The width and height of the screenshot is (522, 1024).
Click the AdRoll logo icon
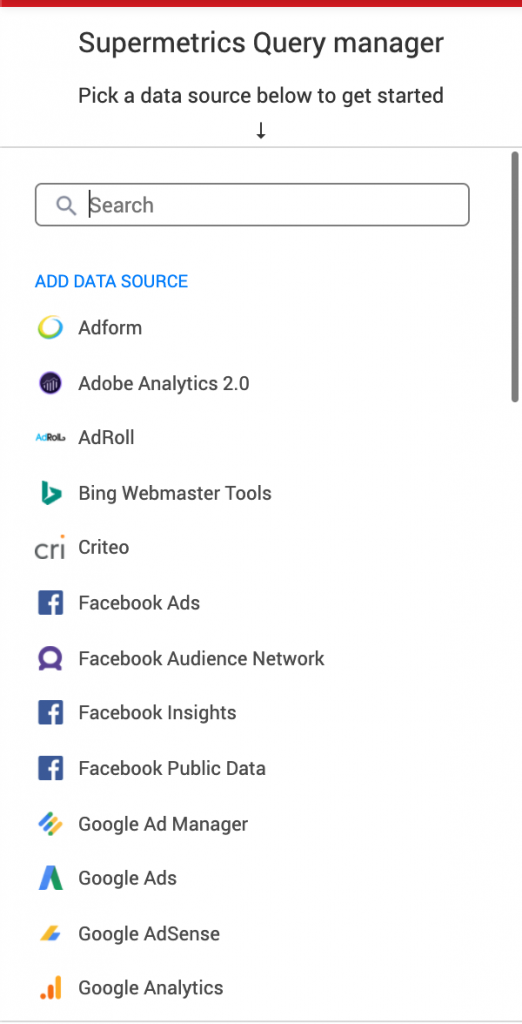point(50,438)
